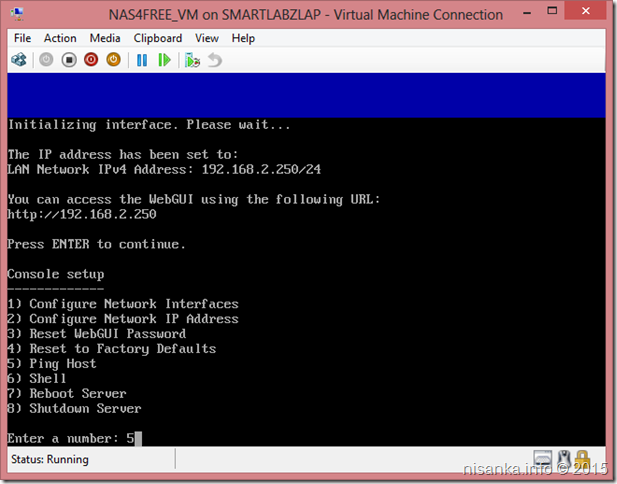This screenshot has width=617, height=484.
Task: Open the Action menu
Action: click(60, 38)
